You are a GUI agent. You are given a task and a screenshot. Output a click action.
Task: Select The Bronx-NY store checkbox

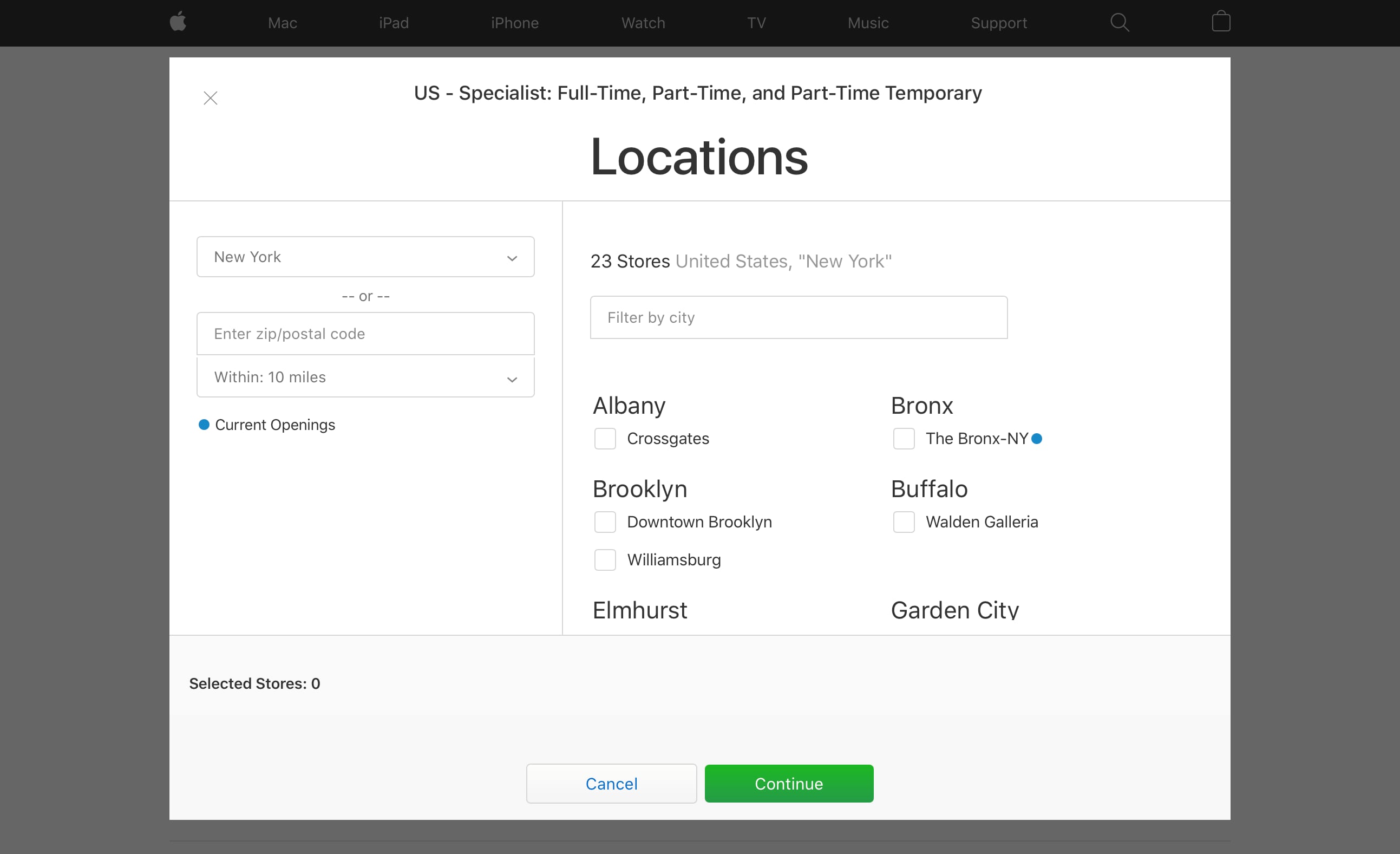pos(904,439)
